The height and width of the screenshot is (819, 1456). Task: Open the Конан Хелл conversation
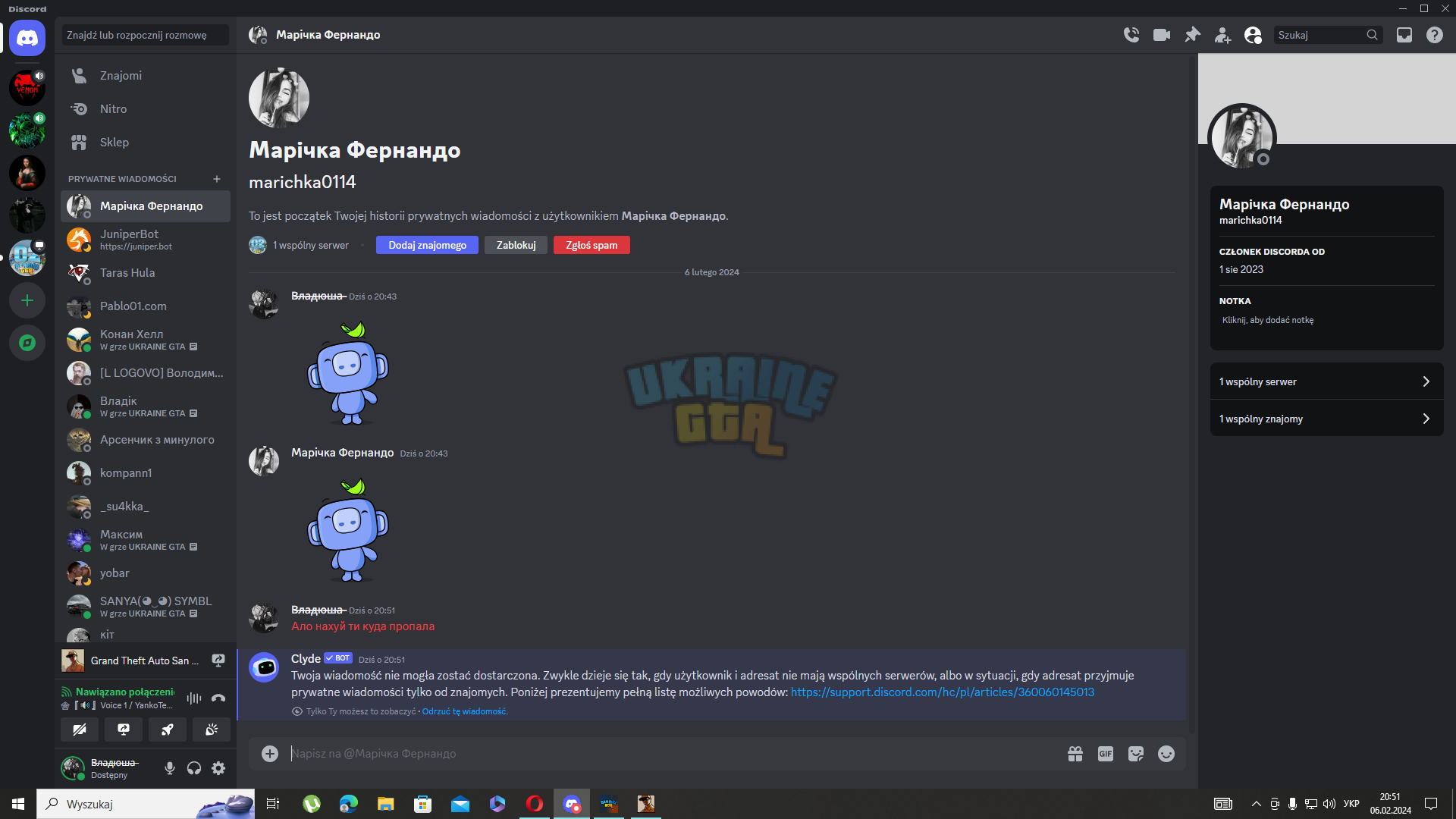pos(146,340)
